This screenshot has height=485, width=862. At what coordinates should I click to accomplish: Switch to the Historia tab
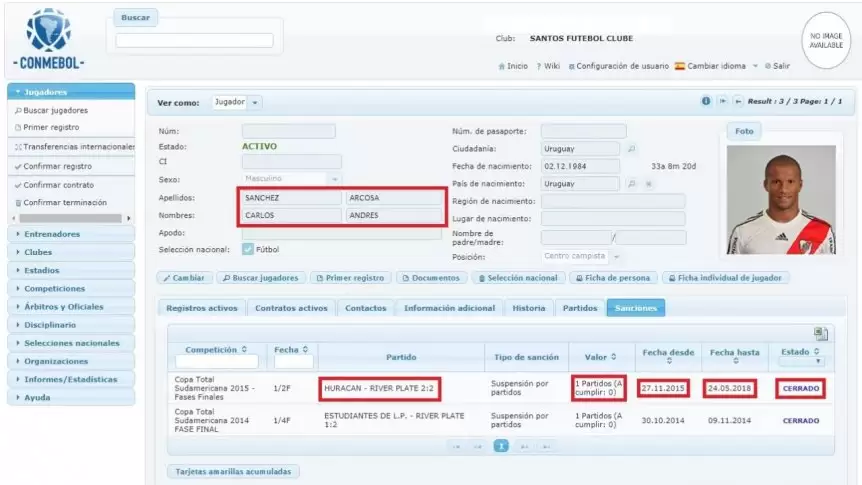point(528,308)
